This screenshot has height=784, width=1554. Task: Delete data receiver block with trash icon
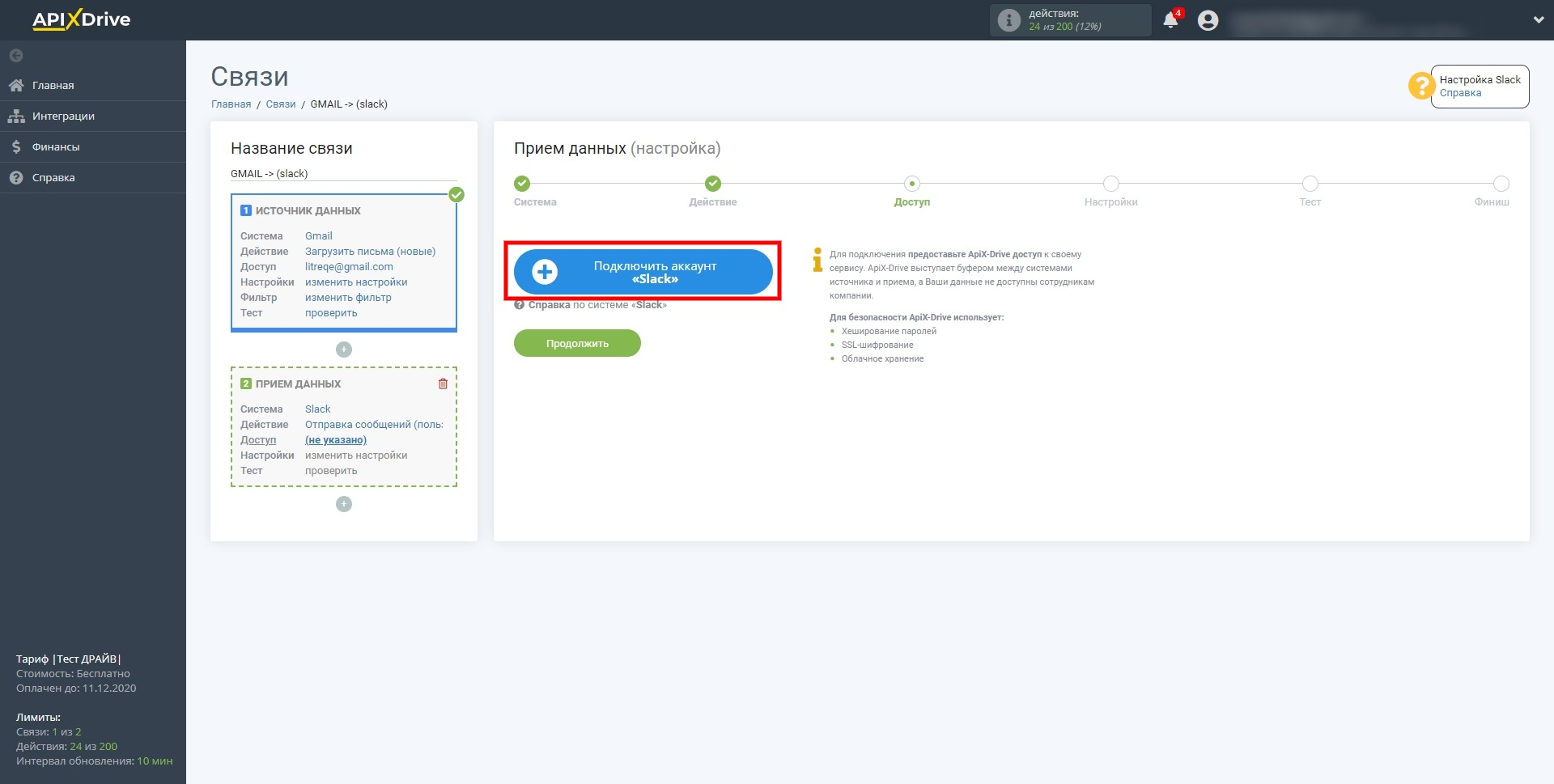(443, 384)
